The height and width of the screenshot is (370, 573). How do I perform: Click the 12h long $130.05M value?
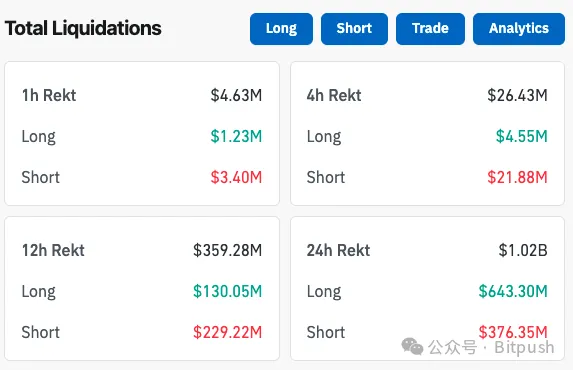(x=227, y=291)
